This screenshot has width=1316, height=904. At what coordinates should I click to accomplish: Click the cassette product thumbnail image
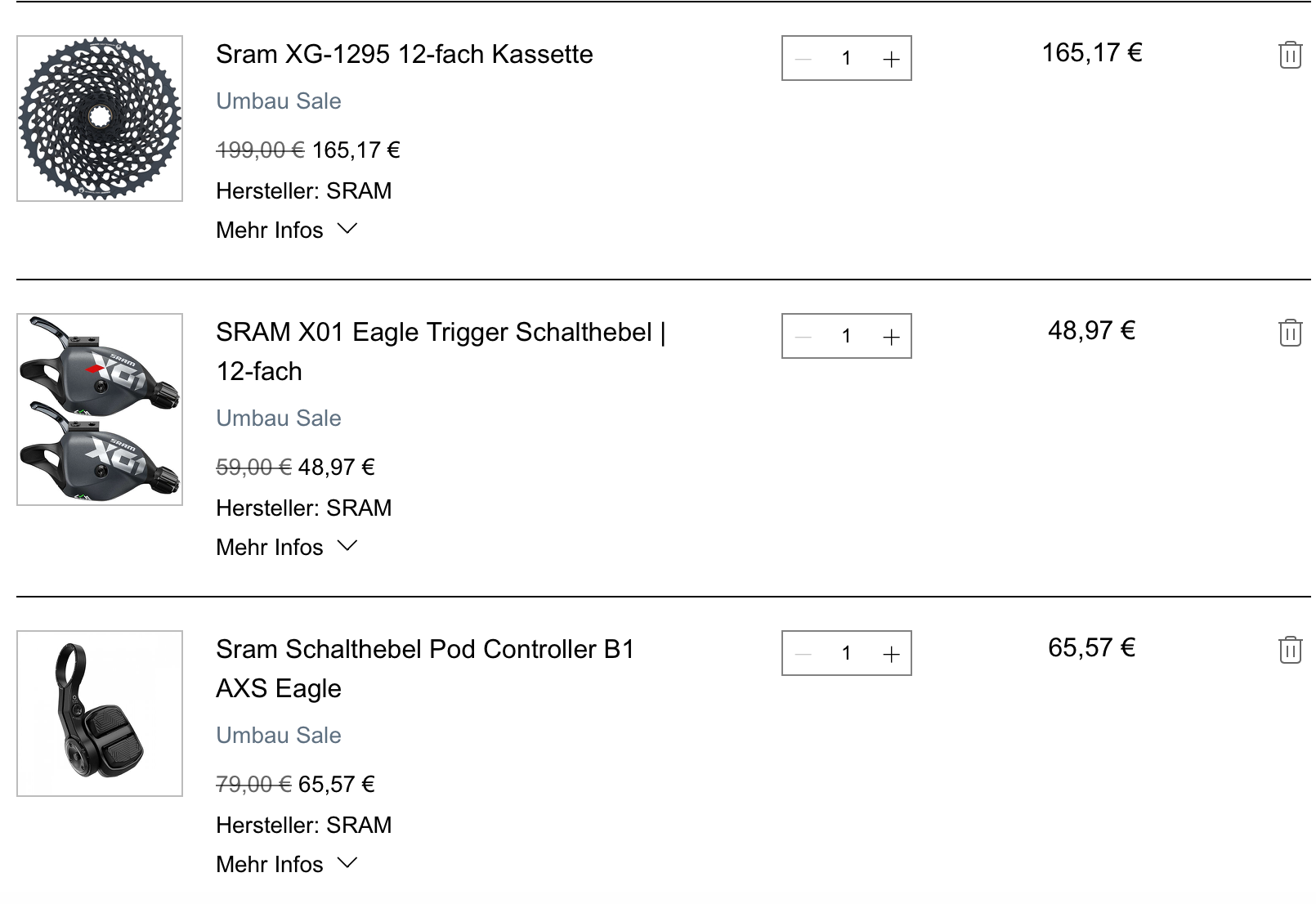point(100,119)
